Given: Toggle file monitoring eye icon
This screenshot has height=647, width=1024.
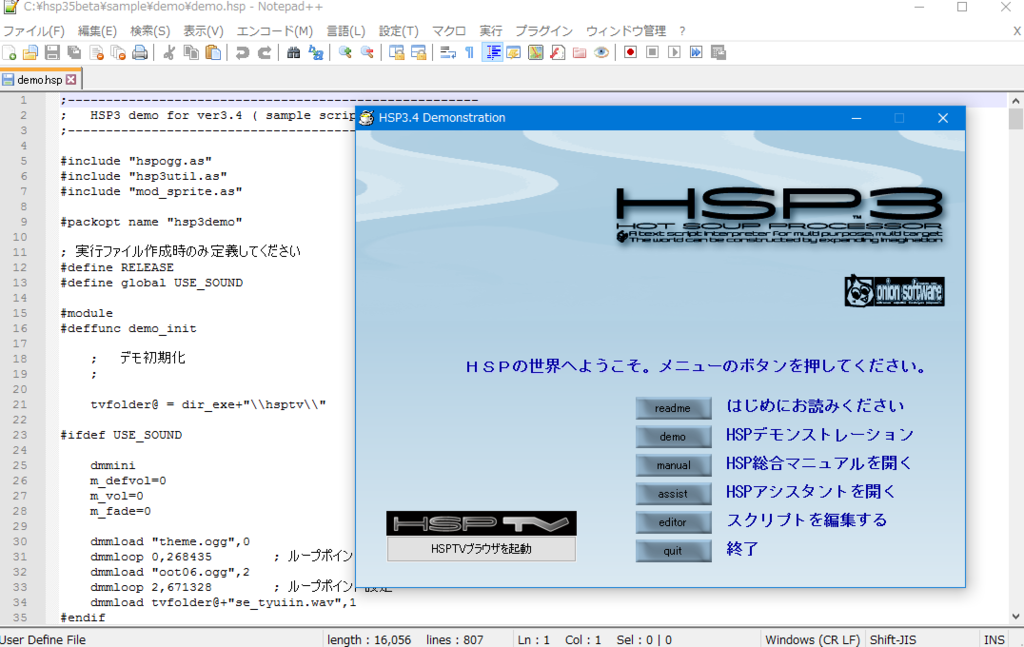Looking at the screenshot, I should 601,53.
